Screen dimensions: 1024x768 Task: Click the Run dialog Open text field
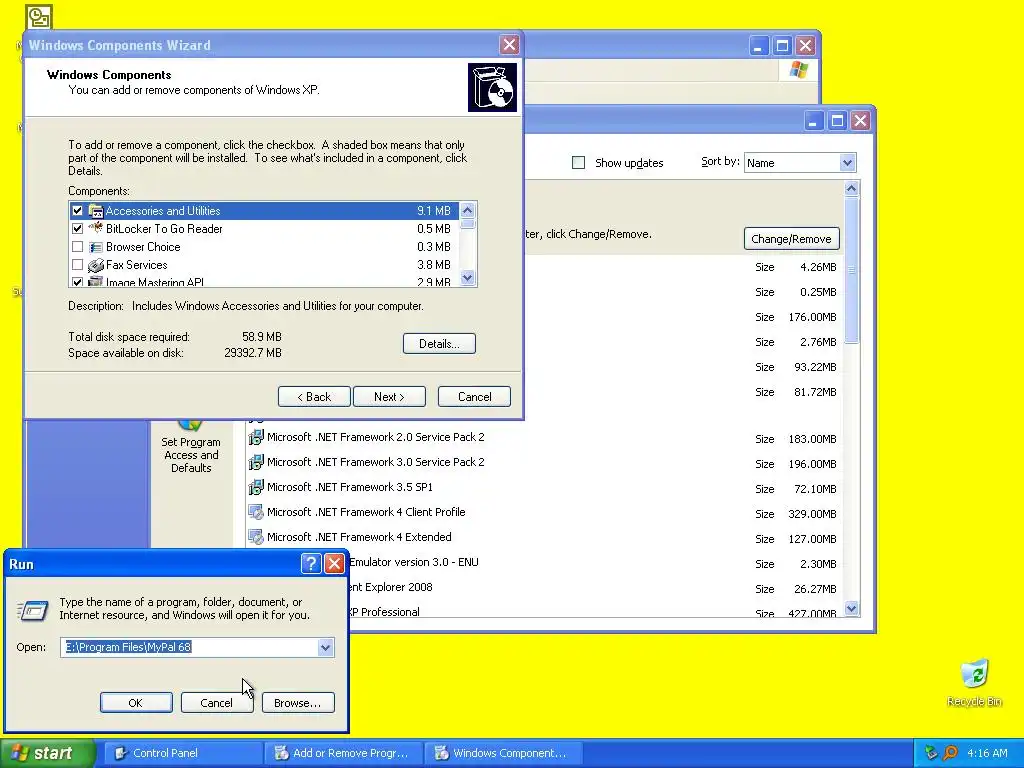coord(189,647)
